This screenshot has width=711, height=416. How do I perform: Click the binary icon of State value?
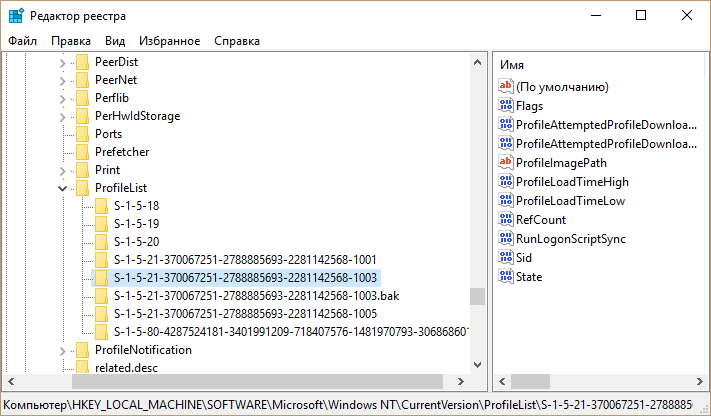click(x=506, y=276)
